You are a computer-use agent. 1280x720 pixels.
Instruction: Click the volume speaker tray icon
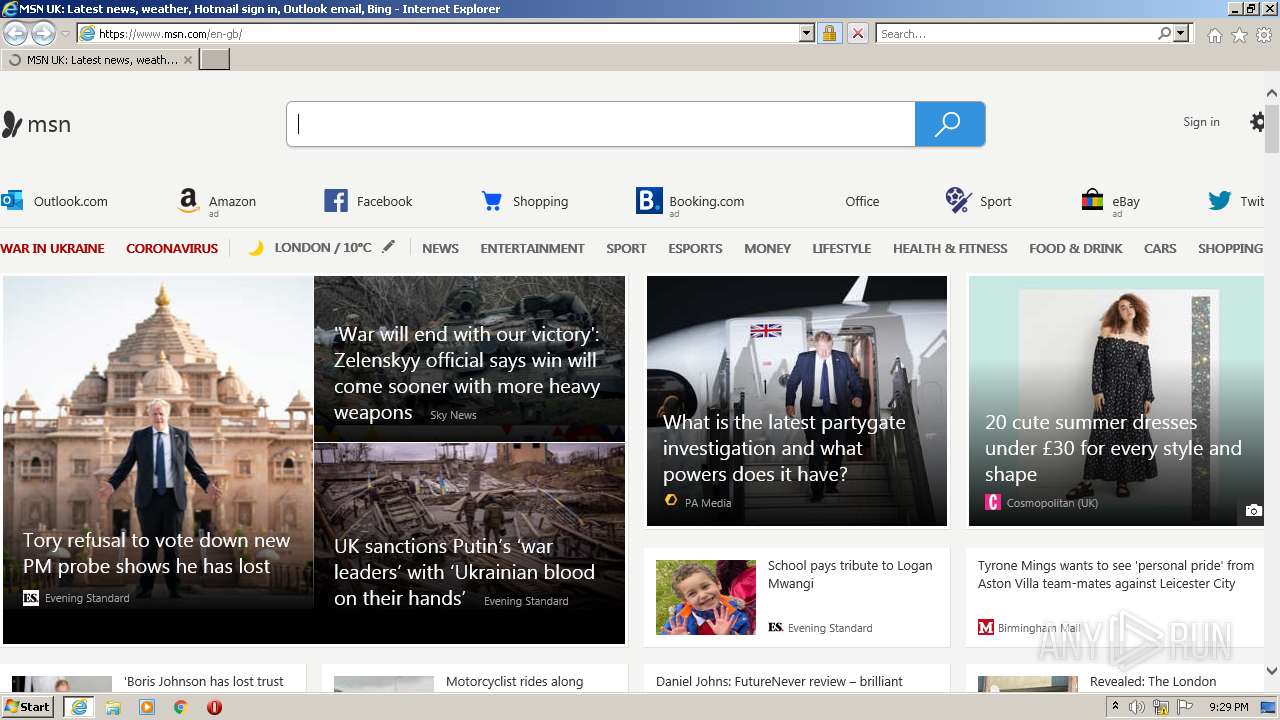1137,707
